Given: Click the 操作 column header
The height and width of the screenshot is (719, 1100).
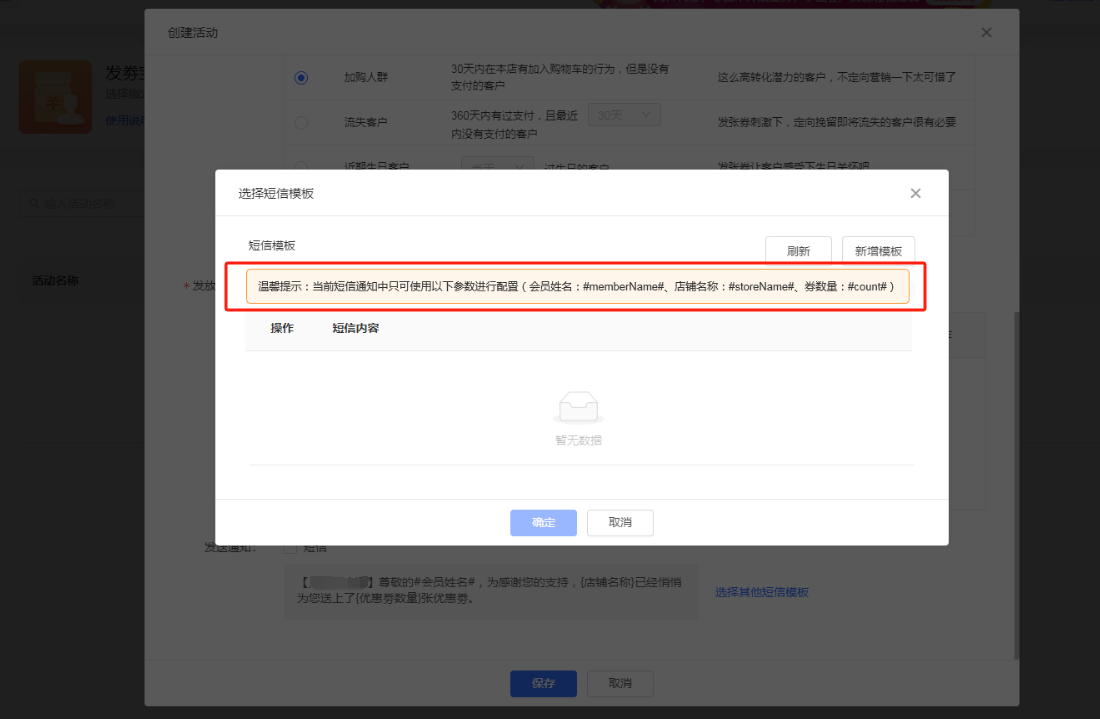Looking at the screenshot, I should point(282,328).
